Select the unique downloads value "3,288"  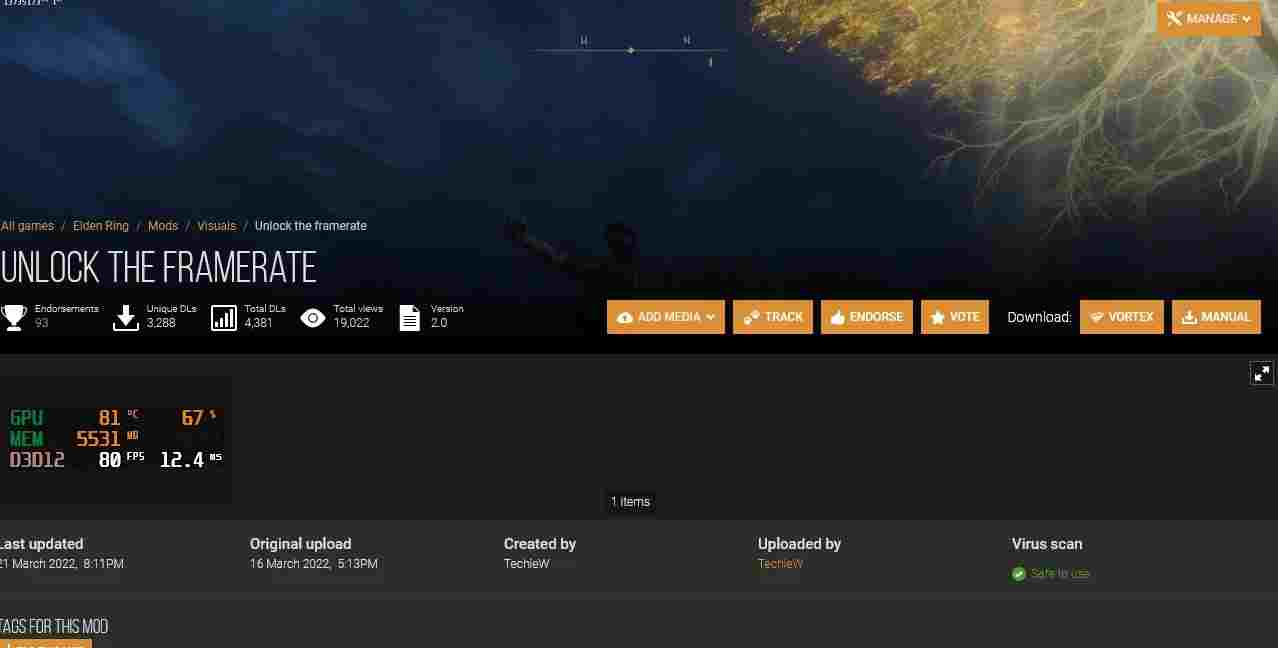161,323
